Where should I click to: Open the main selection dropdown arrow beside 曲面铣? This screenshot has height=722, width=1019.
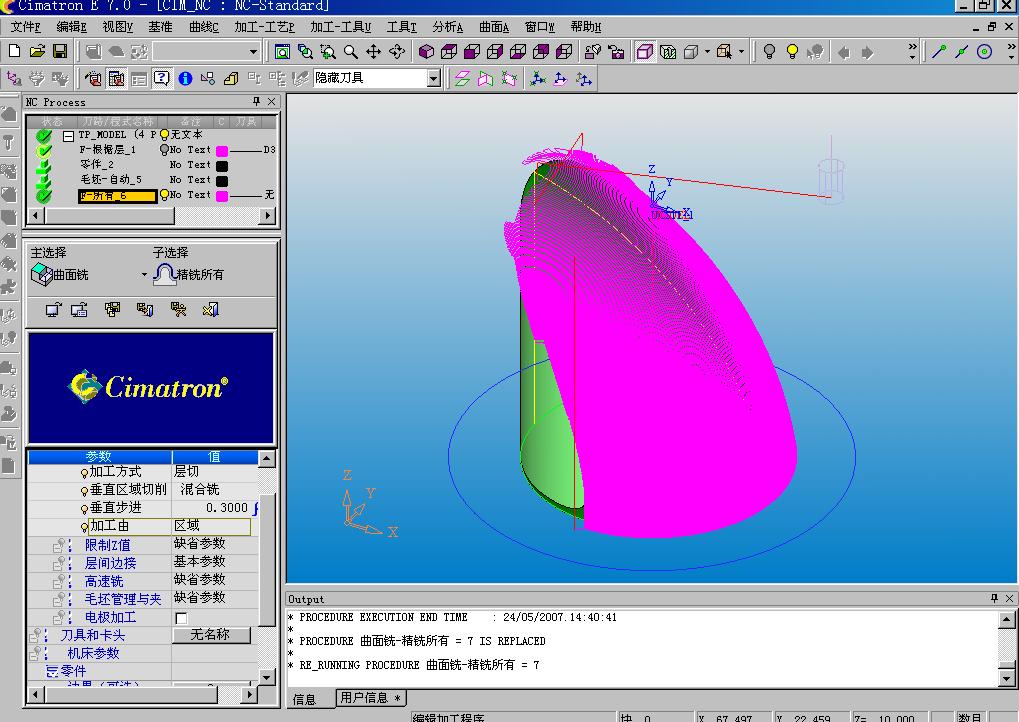pos(144,274)
